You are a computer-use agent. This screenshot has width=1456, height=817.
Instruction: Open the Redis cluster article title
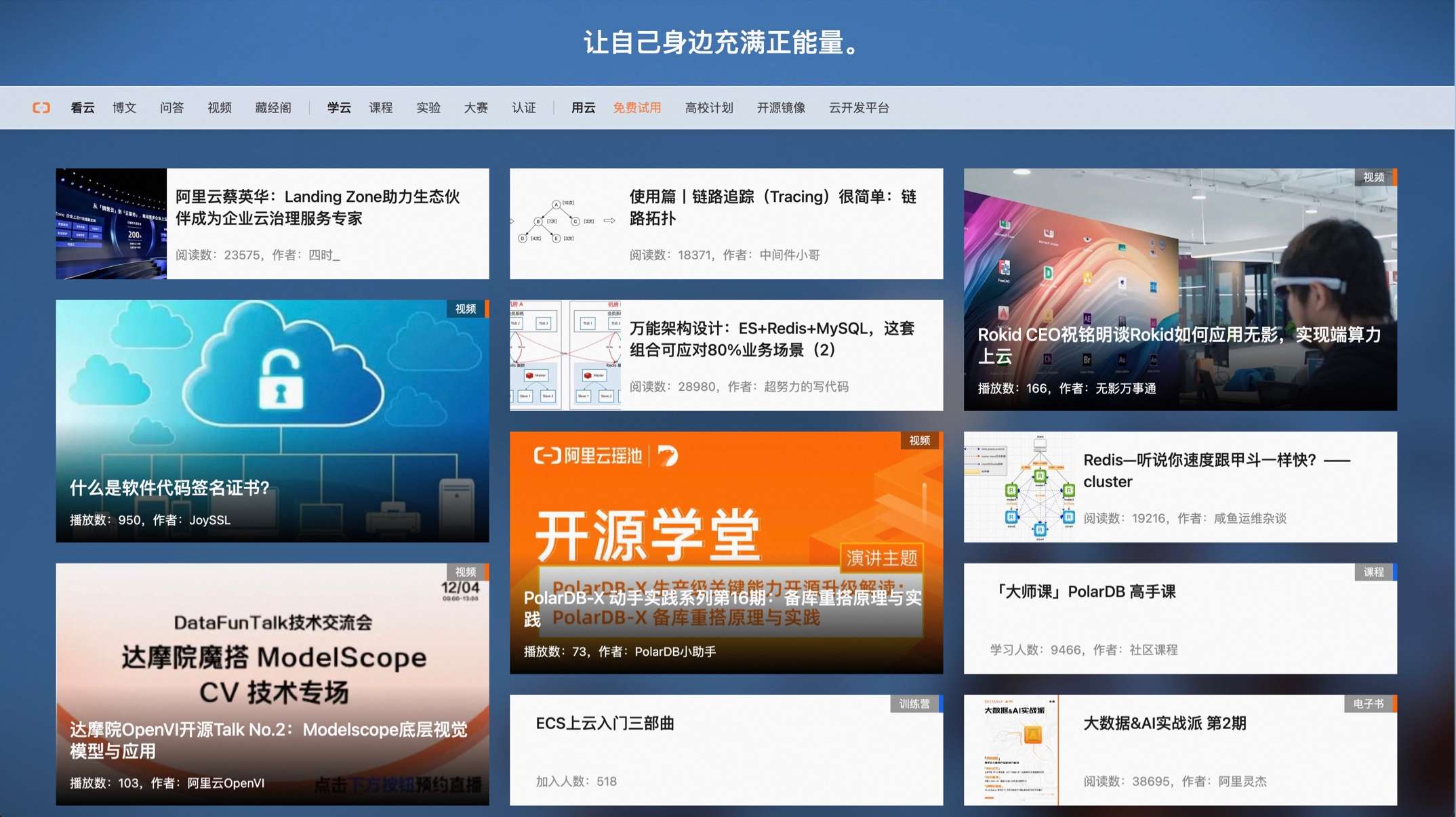[1217, 471]
